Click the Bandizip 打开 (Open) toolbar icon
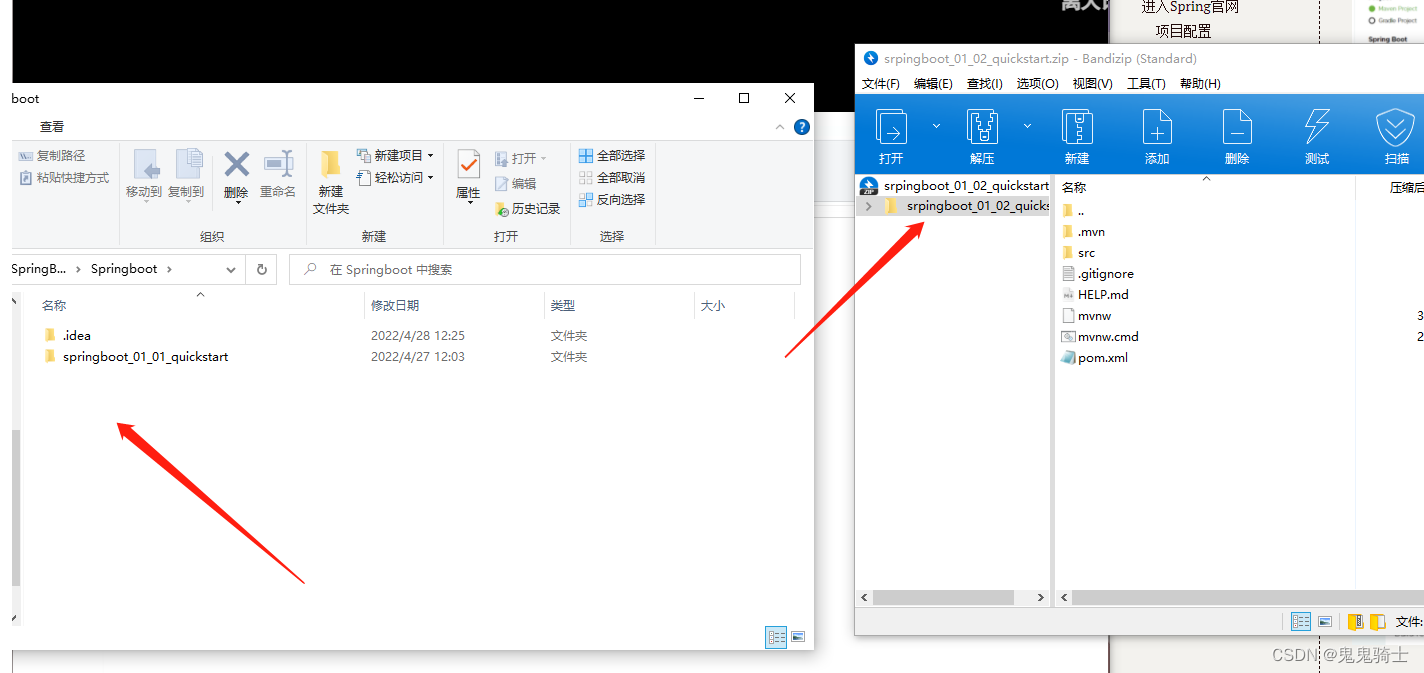1424x673 pixels. point(891,127)
